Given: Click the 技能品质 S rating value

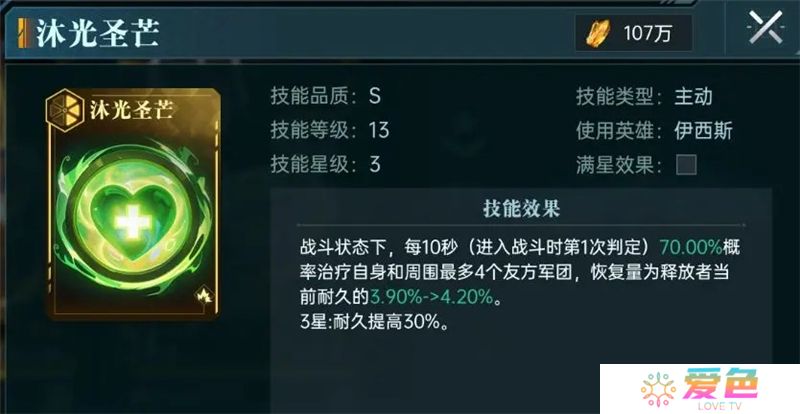Looking at the screenshot, I should pos(374,96).
